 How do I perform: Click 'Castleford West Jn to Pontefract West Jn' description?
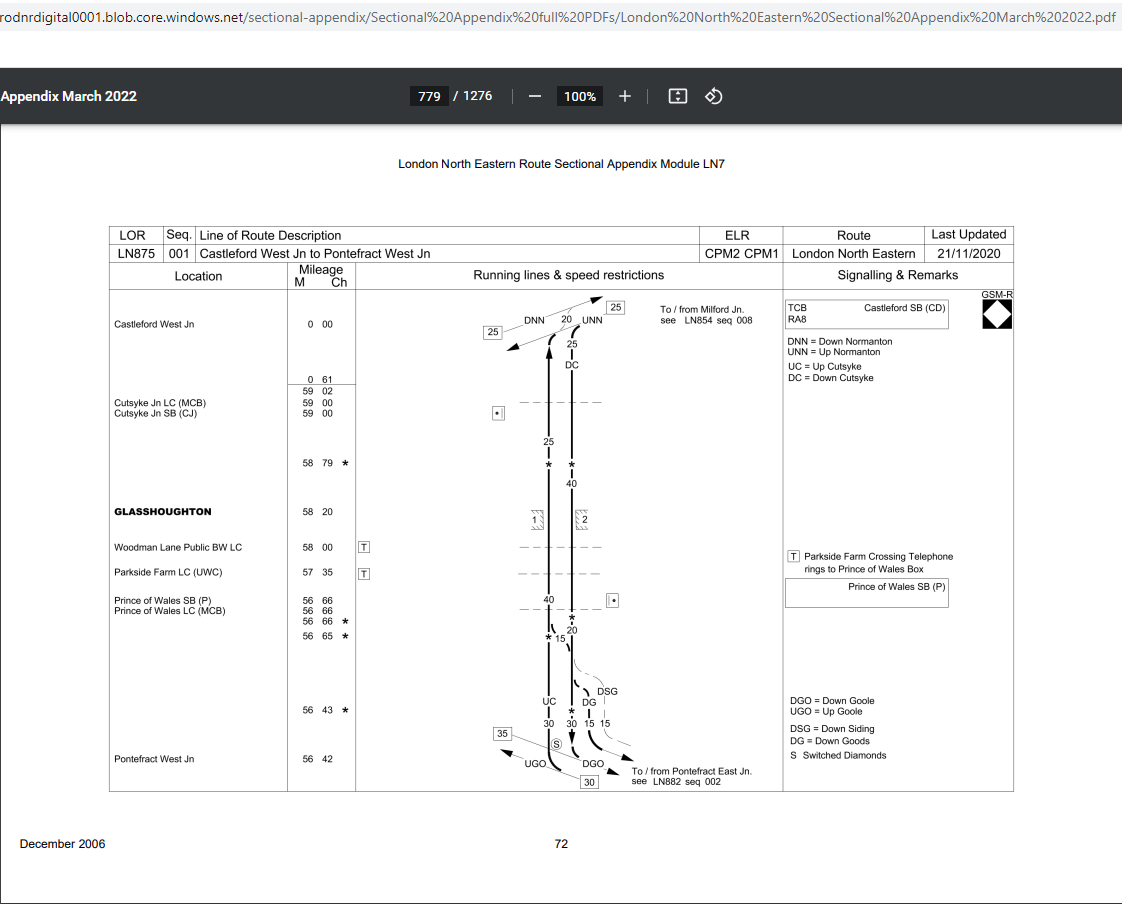[315, 253]
